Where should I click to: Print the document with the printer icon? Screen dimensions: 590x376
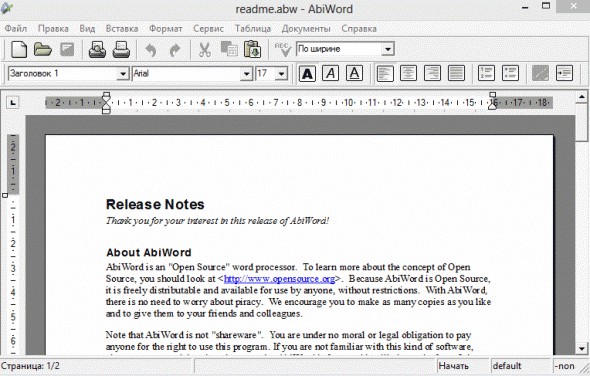point(121,49)
